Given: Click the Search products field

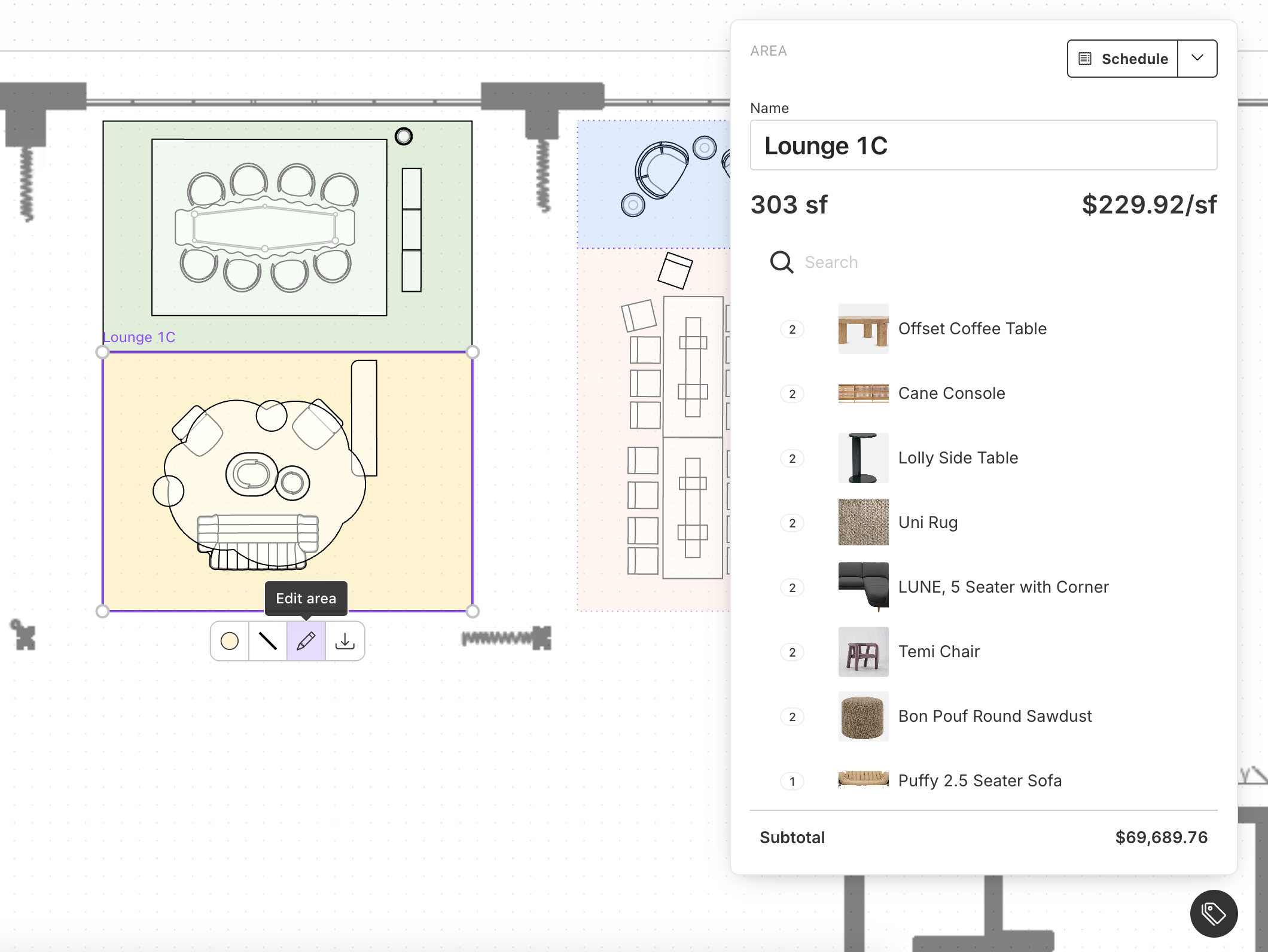Looking at the screenshot, I should click(x=1005, y=262).
